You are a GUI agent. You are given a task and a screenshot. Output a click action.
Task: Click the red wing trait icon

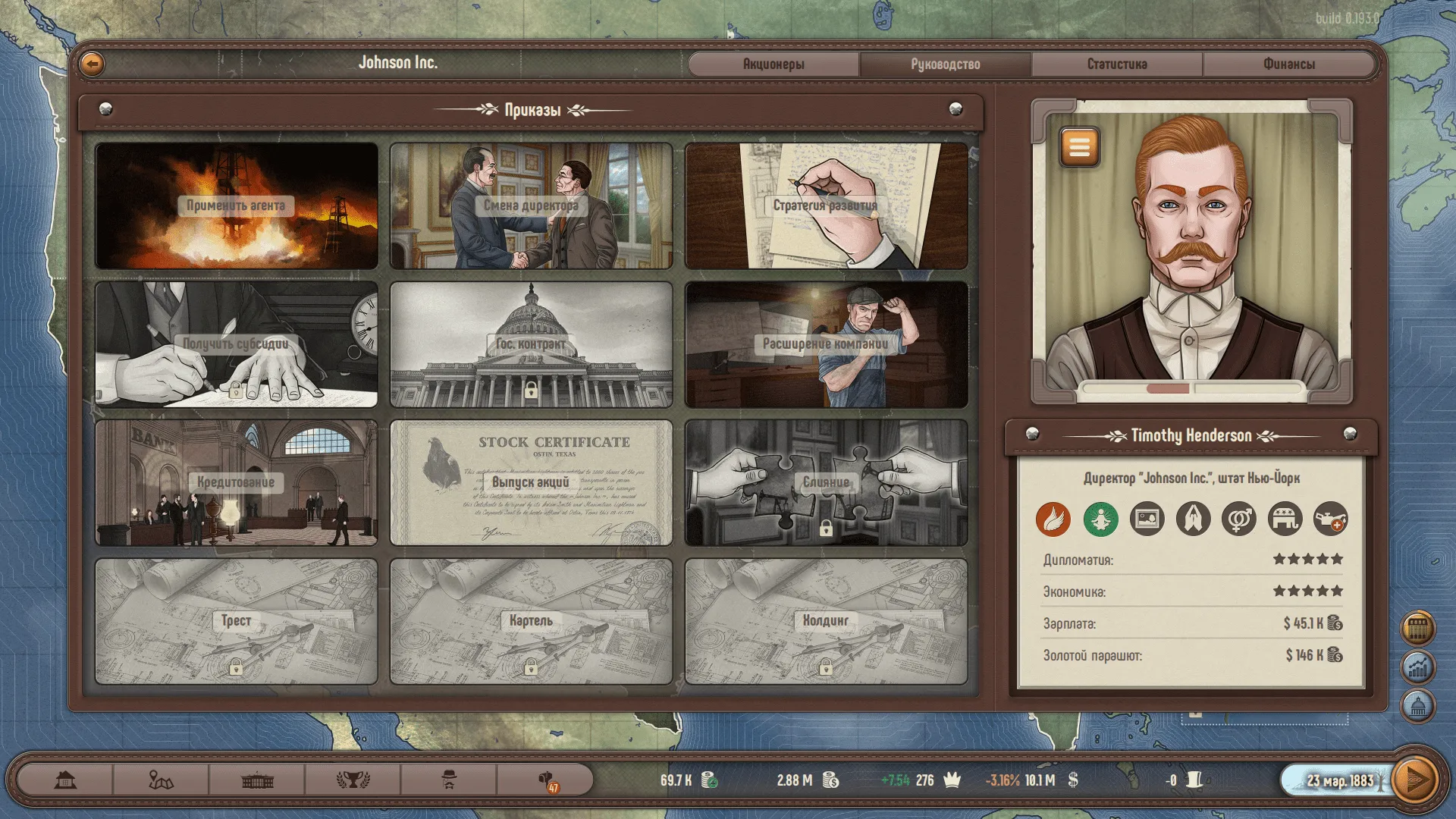click(1053, 519)
